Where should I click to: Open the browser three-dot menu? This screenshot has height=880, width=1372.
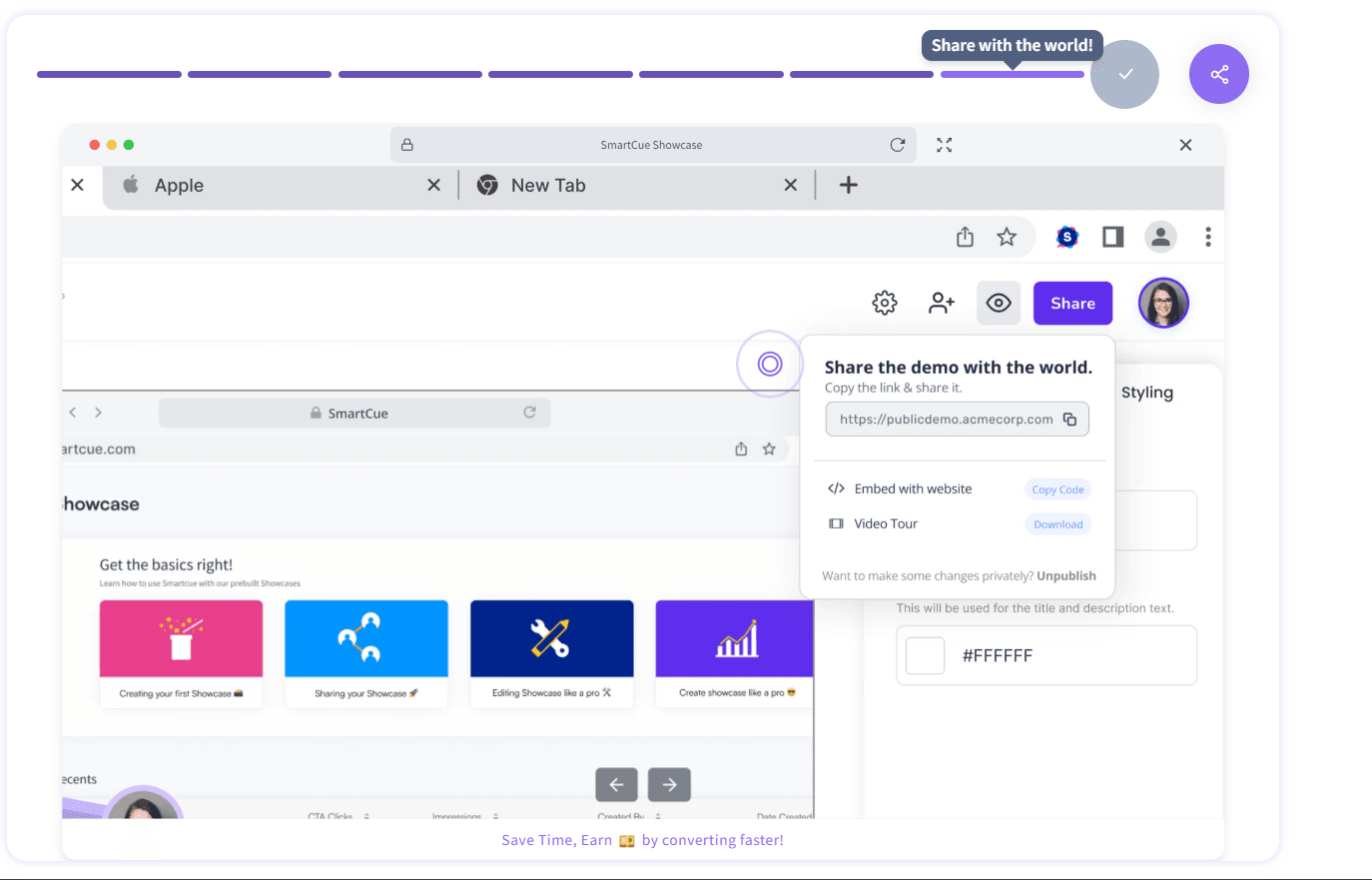point(1208,237)
